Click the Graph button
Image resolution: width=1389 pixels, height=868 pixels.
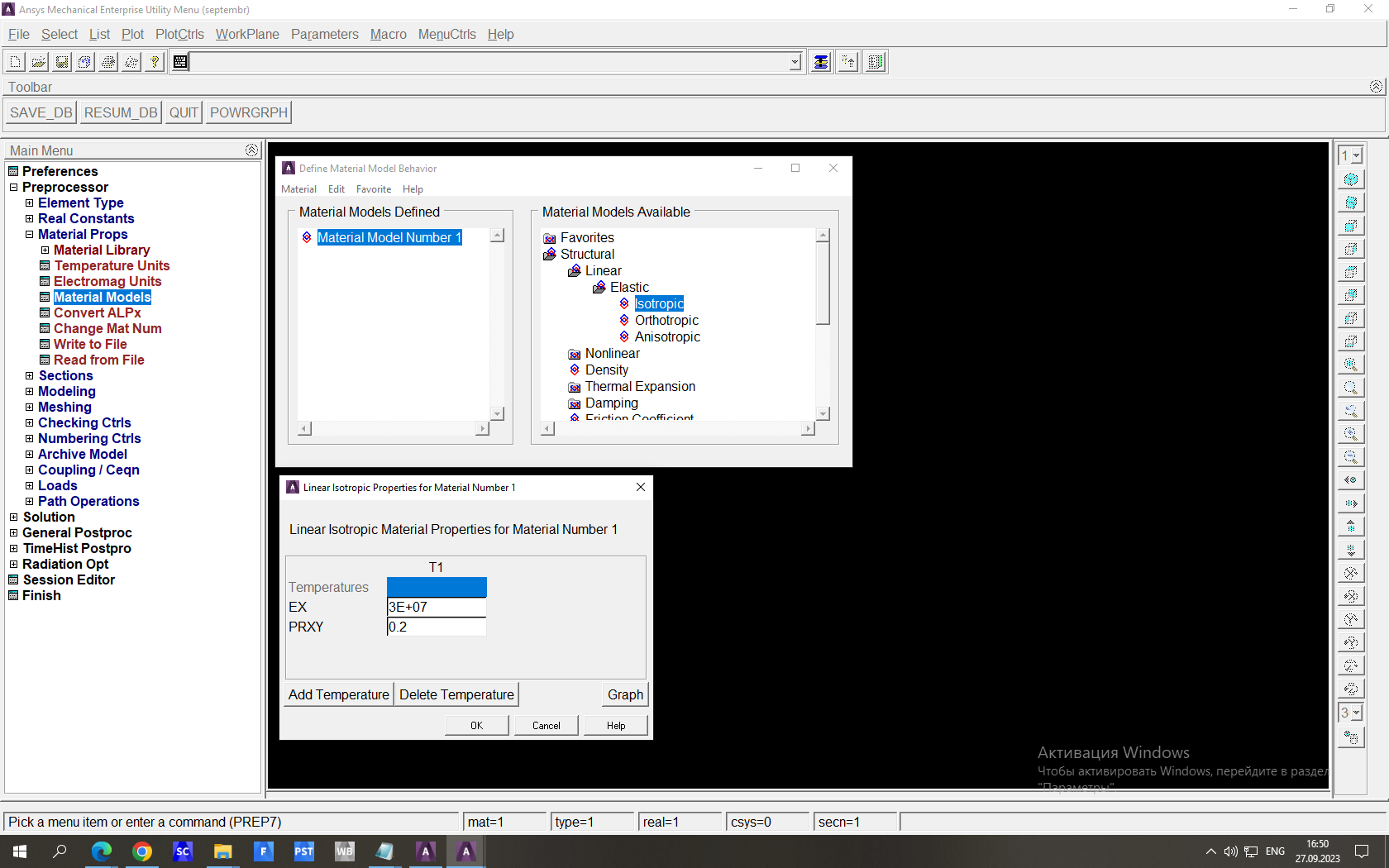(625, 694)
